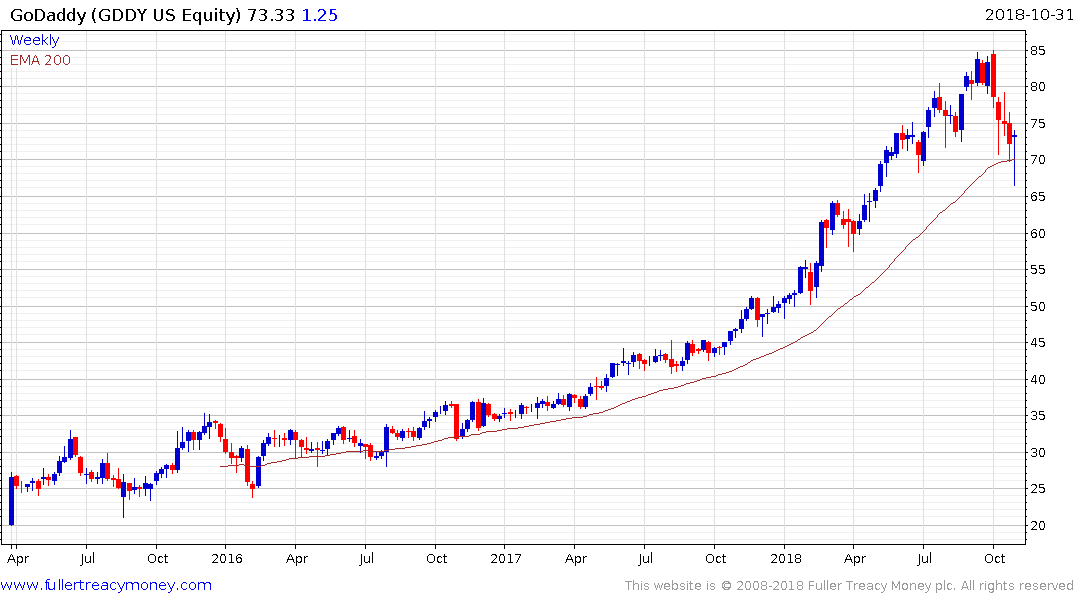The image size is (1075, 600).
Task: Click the 73.33 last price value
Action: click(271, 15)
